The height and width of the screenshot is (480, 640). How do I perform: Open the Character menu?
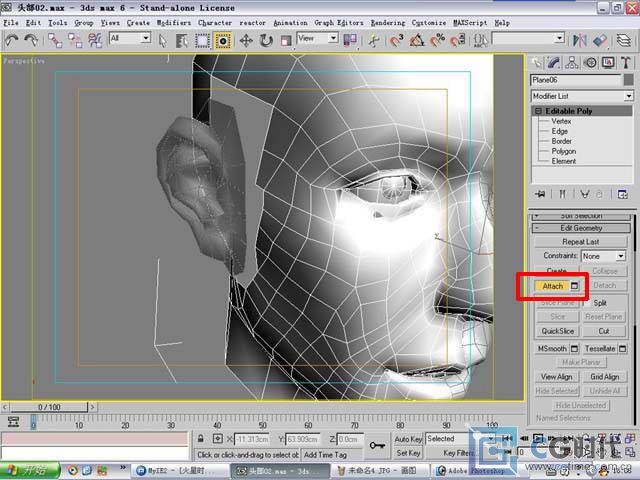click(x=215, y=23)
